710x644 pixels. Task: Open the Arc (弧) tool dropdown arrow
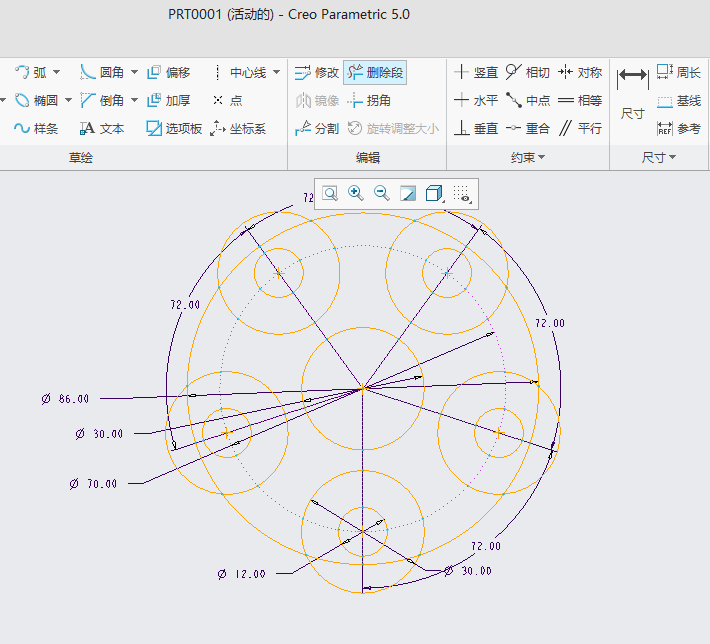click(x=57, y=72)
